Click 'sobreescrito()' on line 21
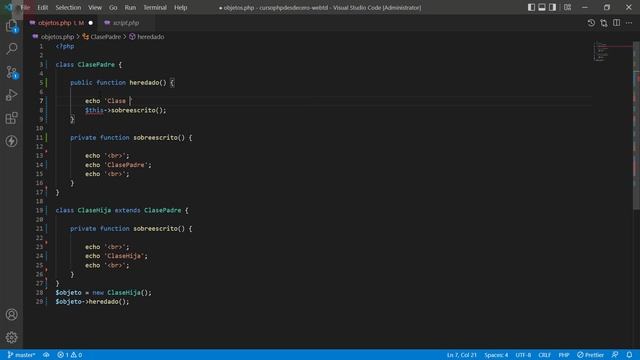 (159, 229)
